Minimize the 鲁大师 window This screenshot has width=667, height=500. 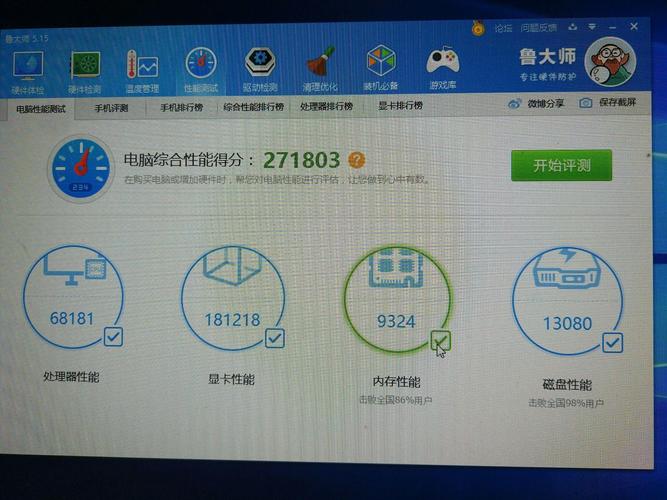(613, 27)
